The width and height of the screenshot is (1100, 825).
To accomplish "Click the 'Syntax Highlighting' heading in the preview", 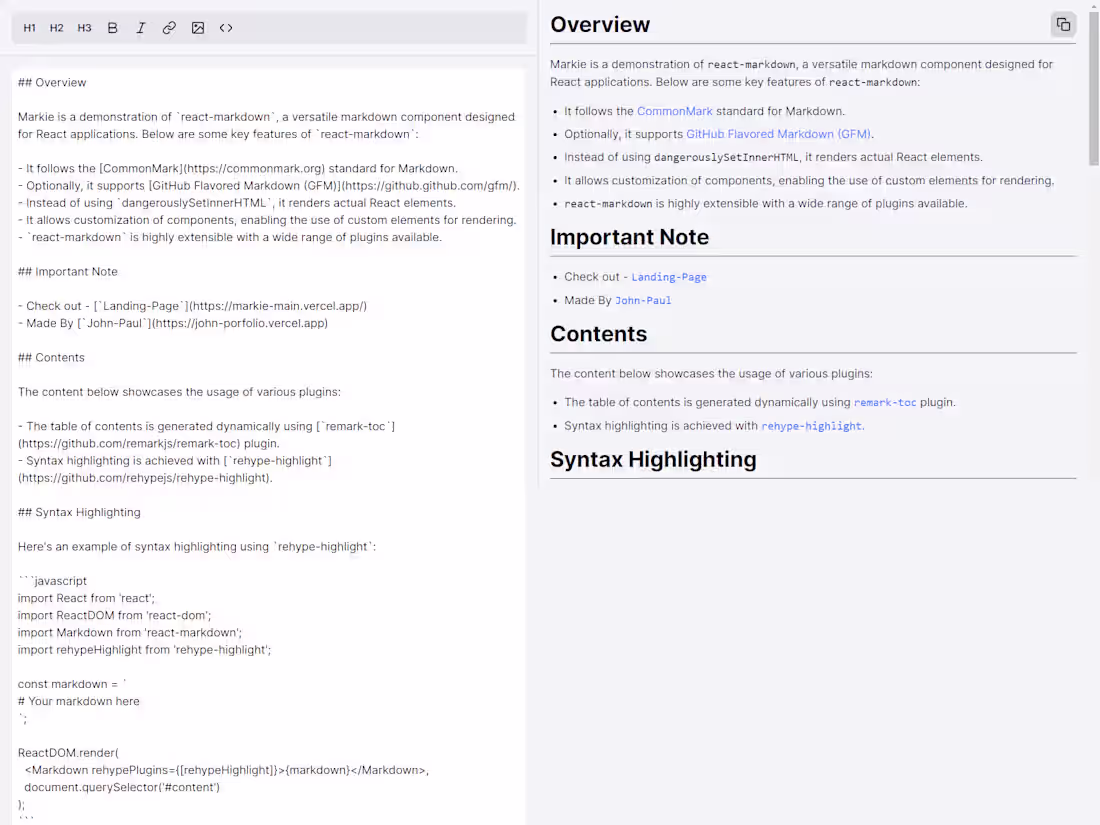I will point(653,460).
